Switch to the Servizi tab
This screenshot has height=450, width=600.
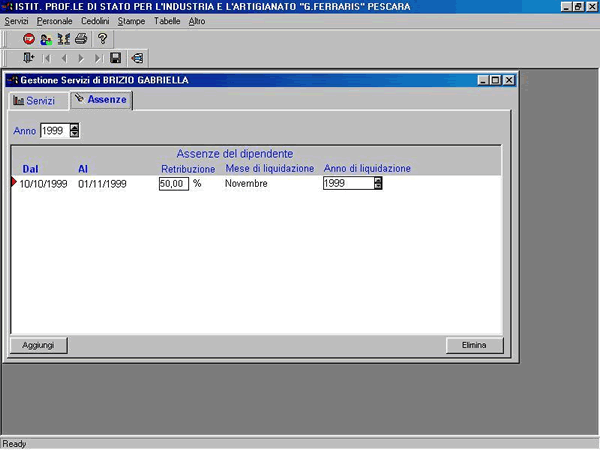coord(39,101)
